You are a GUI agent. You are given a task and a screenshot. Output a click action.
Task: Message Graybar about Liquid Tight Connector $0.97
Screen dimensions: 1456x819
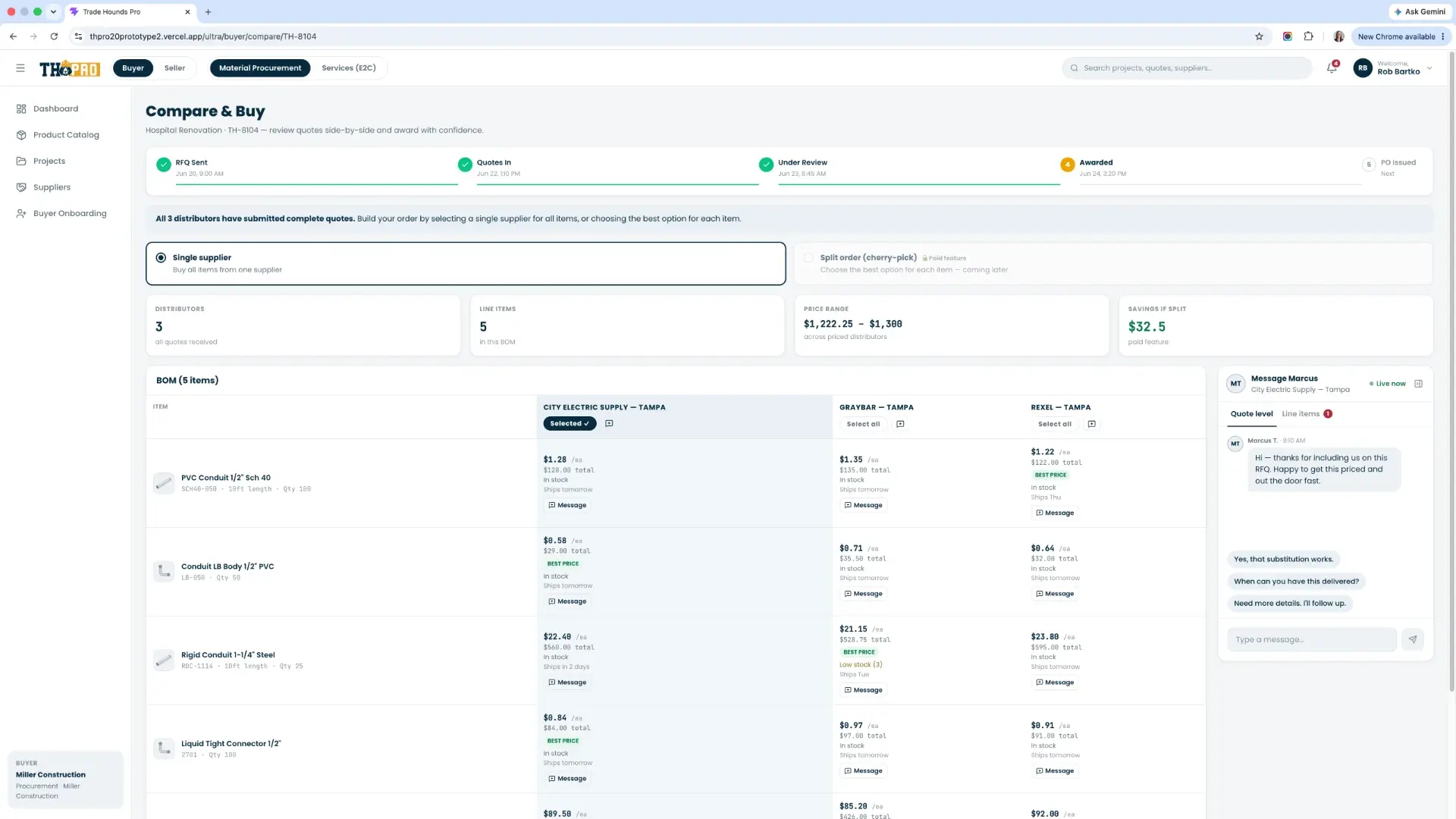point(863,772)
